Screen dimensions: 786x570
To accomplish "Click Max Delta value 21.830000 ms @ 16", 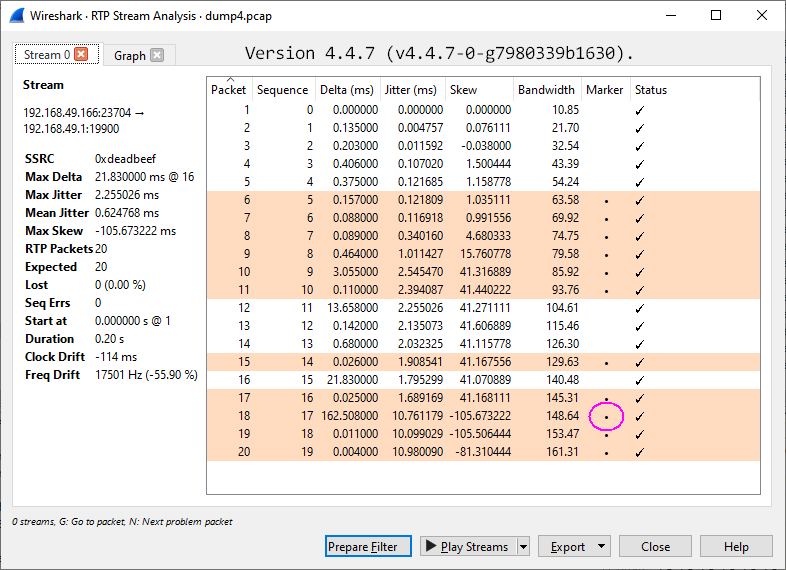I will click(144, 177).
